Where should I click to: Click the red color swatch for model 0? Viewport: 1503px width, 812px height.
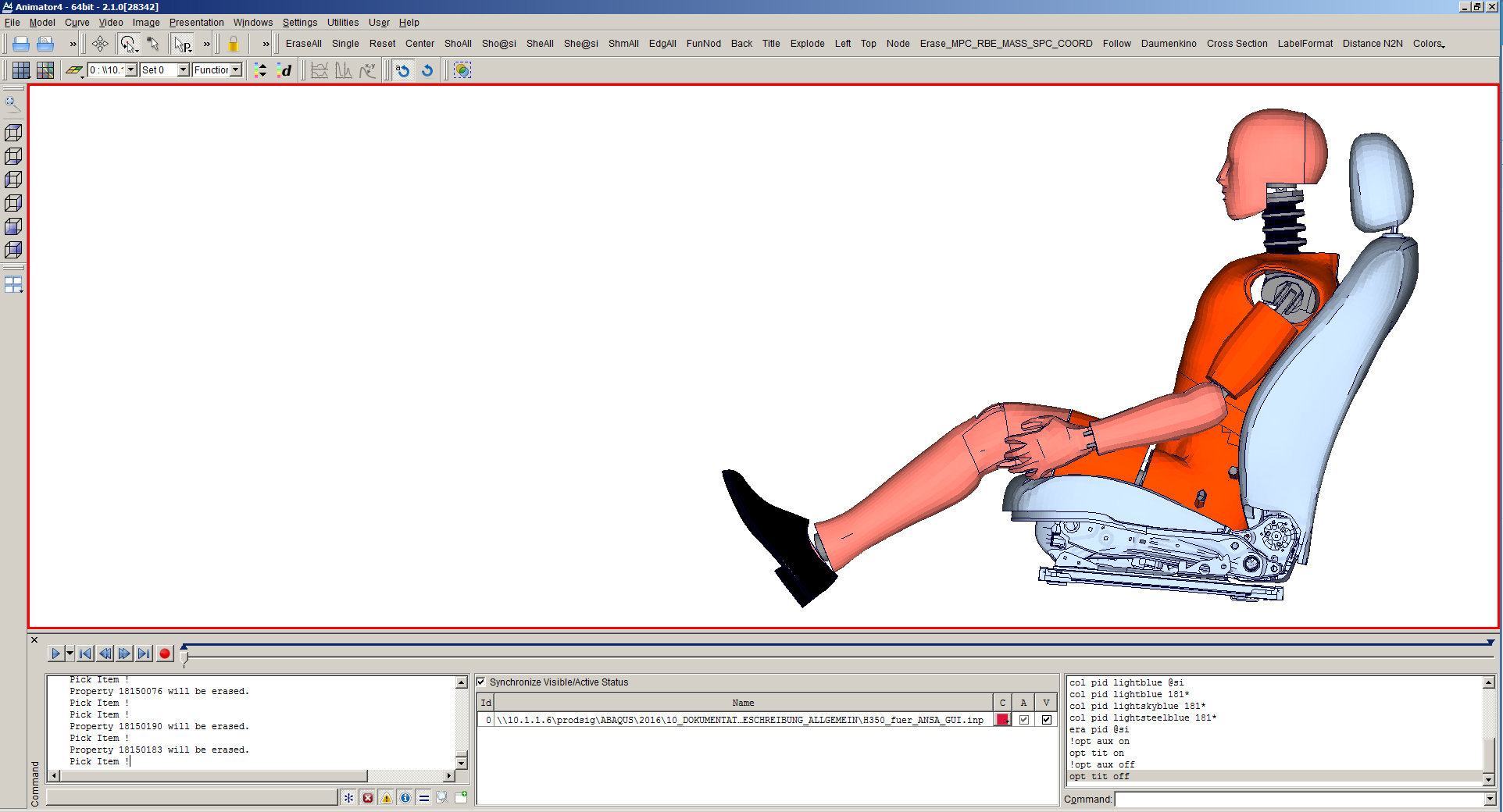coord(1002,720)
